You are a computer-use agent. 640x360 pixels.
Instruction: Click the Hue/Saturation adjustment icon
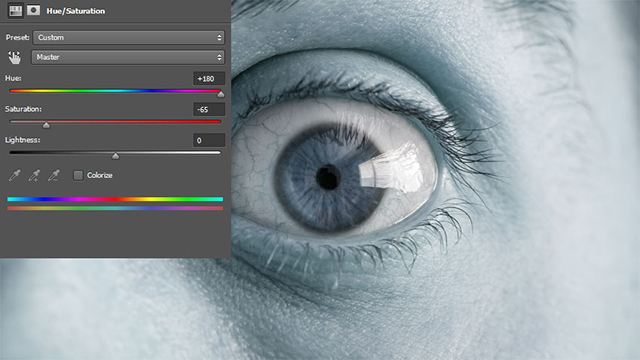16,11
